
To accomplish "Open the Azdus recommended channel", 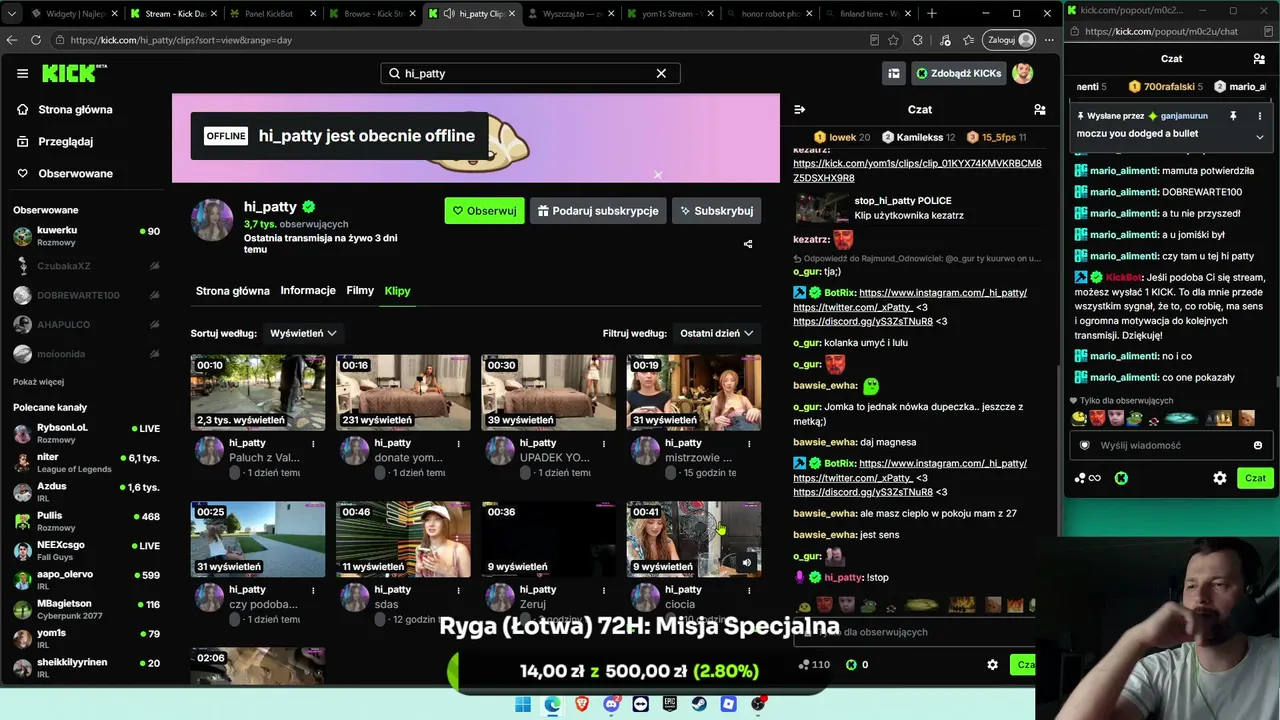I will click(86, 492).
